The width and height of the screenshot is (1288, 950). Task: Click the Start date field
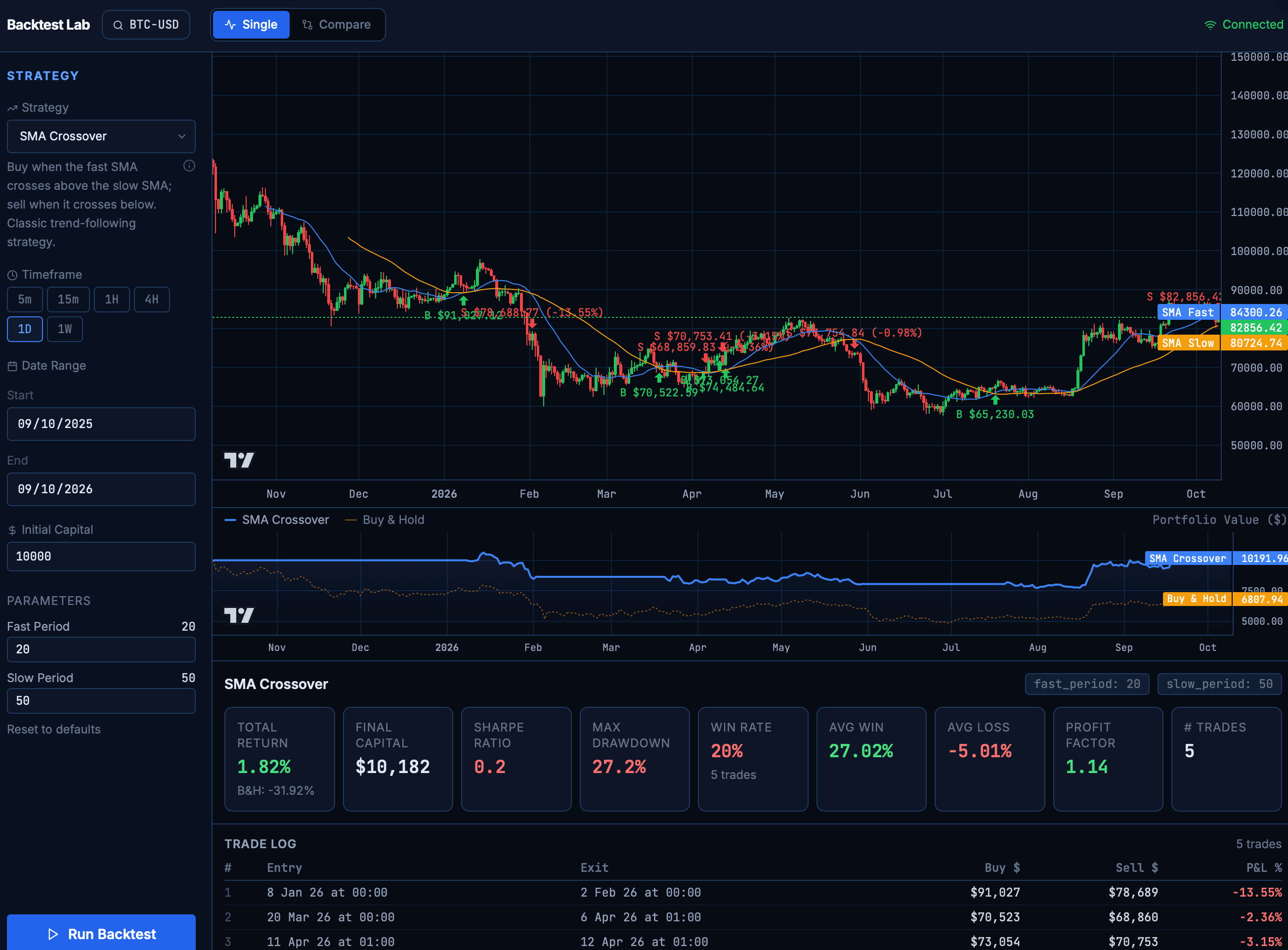point(101,424)
